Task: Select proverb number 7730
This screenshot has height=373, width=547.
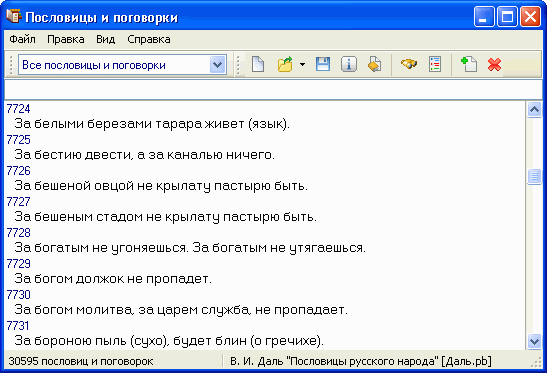Action: 18,295
